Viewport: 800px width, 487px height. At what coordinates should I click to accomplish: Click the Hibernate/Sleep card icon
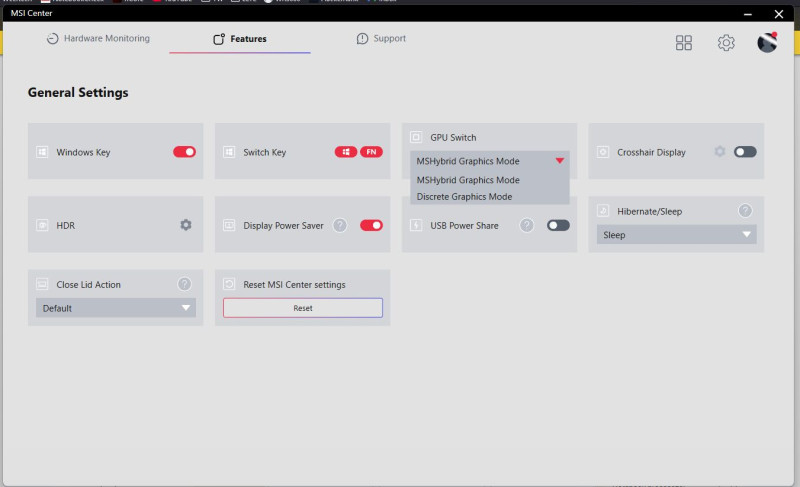tap(603, 211)
